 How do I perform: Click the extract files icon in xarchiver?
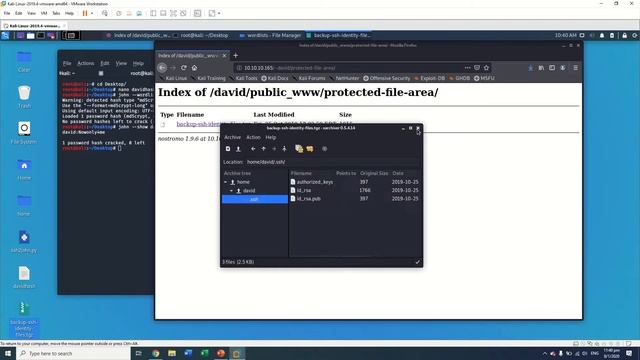(310, 149)
